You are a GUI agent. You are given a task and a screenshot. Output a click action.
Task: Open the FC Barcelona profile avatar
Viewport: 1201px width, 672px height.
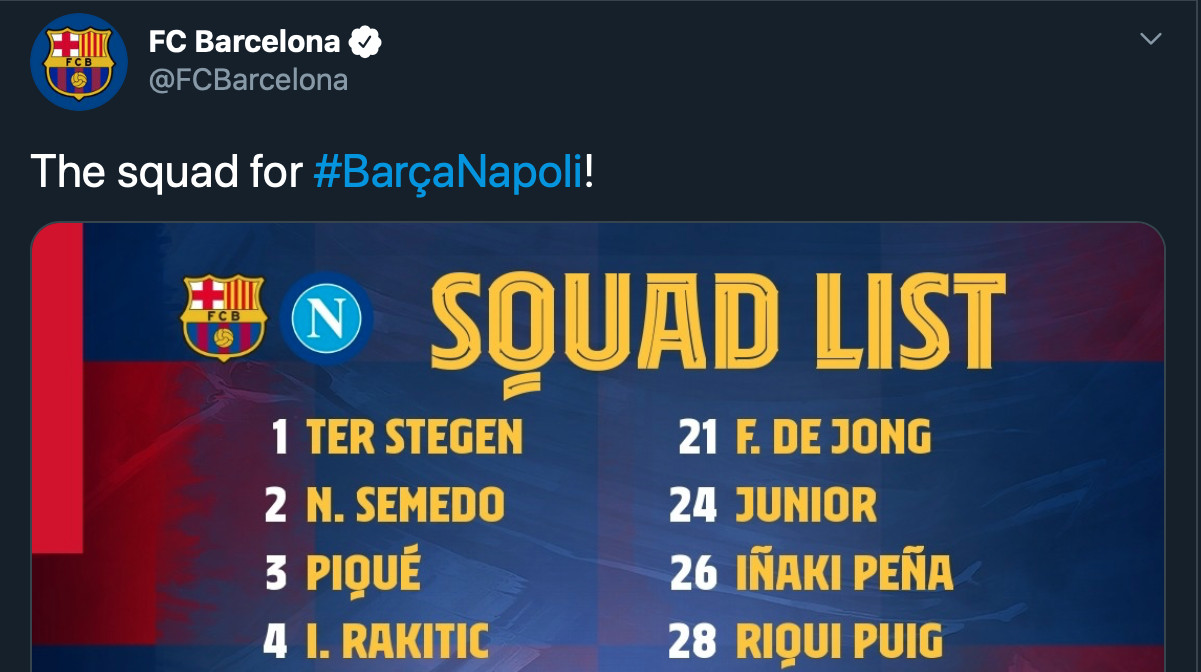point(79,60)
